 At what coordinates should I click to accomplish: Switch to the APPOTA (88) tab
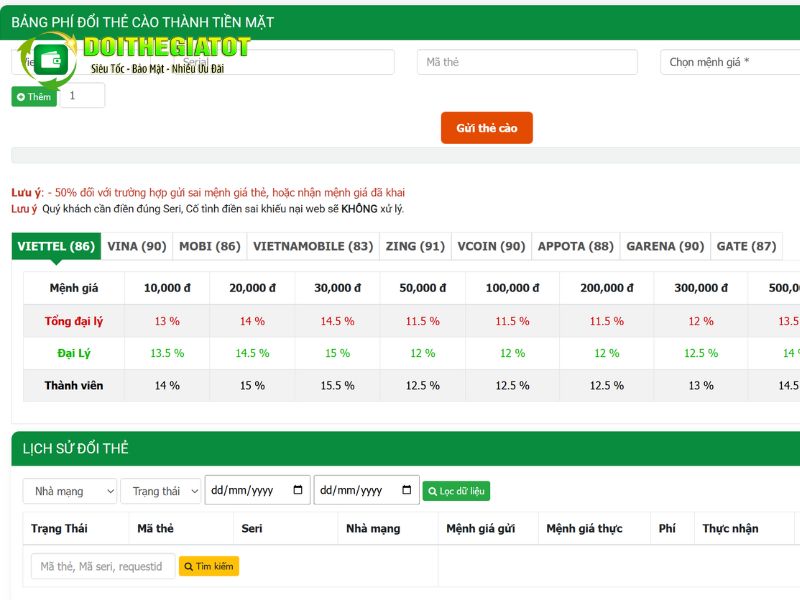point(576,246)
